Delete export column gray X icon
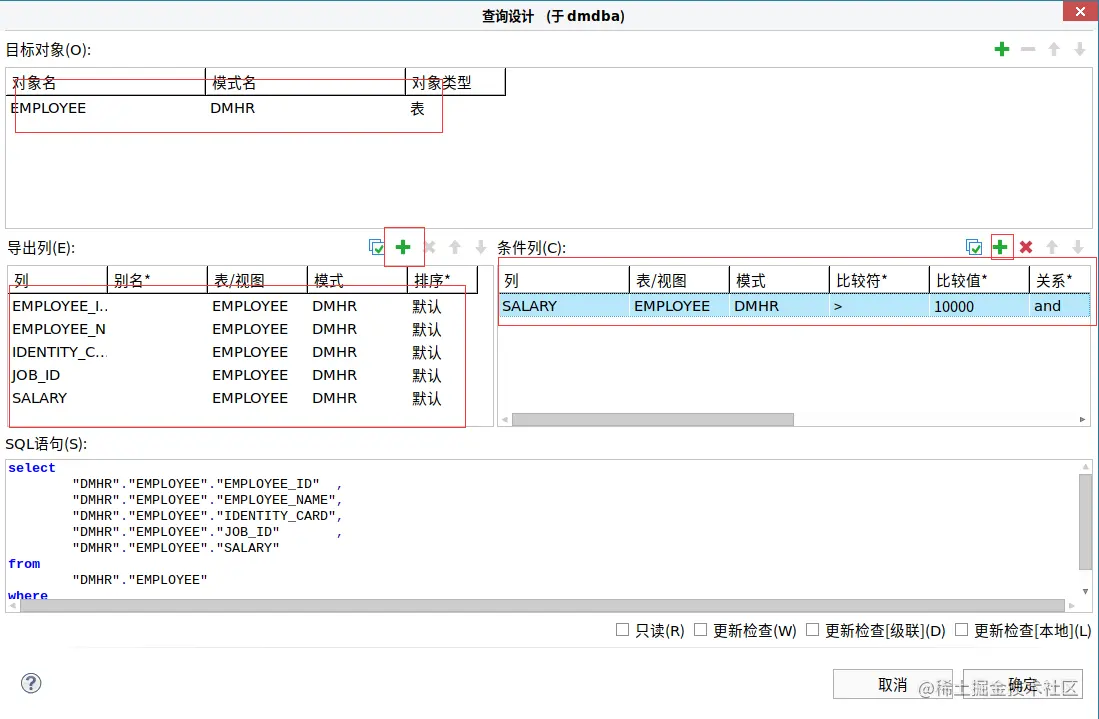 (x=430, y=247)
